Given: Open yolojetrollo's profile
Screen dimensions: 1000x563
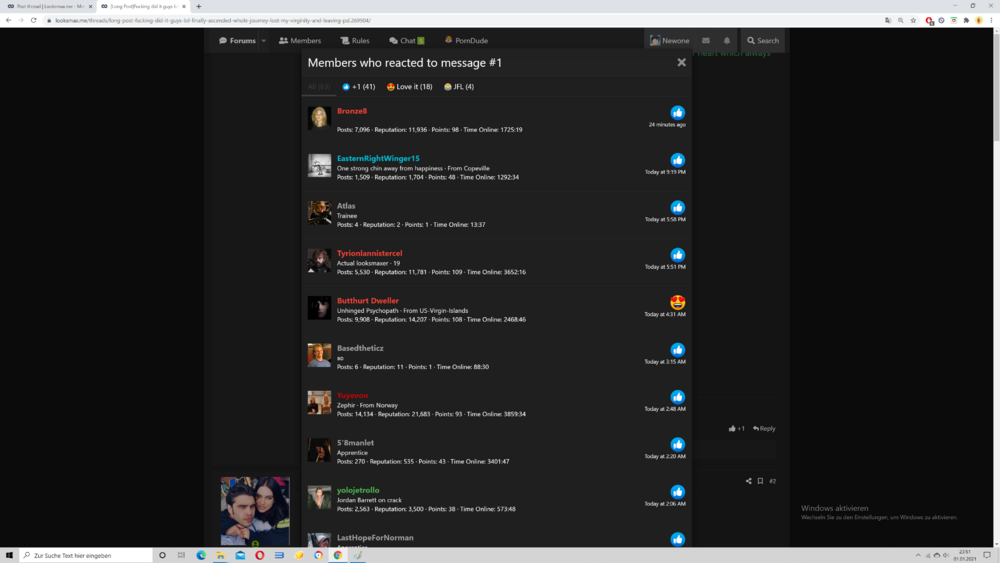Looking at the screenshot, I should click(x=358, y=490).
